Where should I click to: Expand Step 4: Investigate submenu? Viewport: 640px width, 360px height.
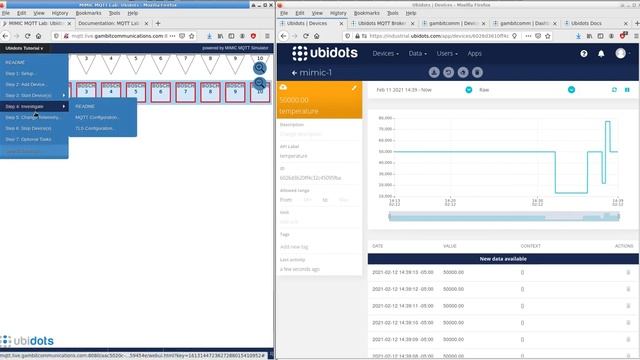(34, 107)
